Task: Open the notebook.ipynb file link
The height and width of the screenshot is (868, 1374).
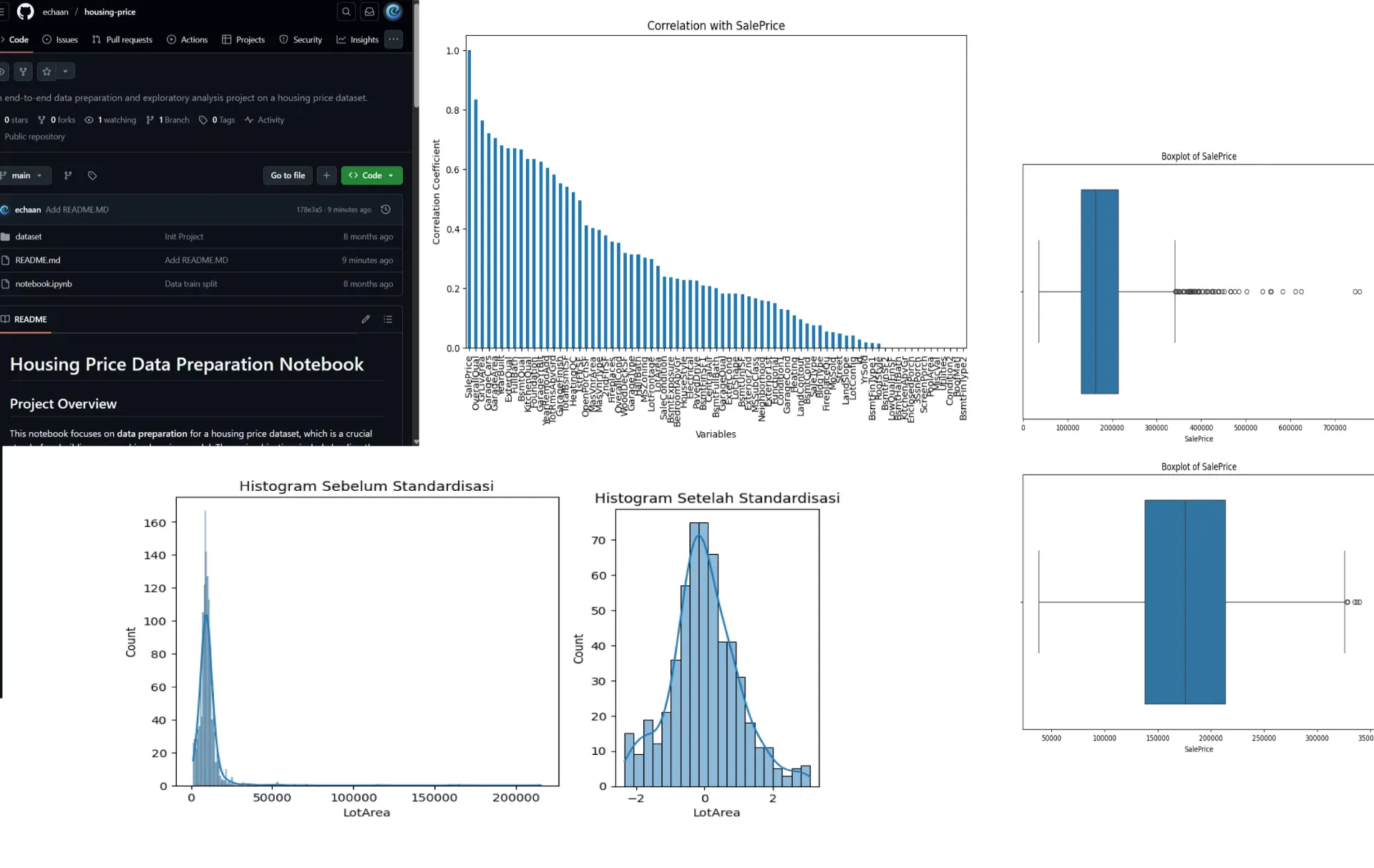Action: coord(44,283)
